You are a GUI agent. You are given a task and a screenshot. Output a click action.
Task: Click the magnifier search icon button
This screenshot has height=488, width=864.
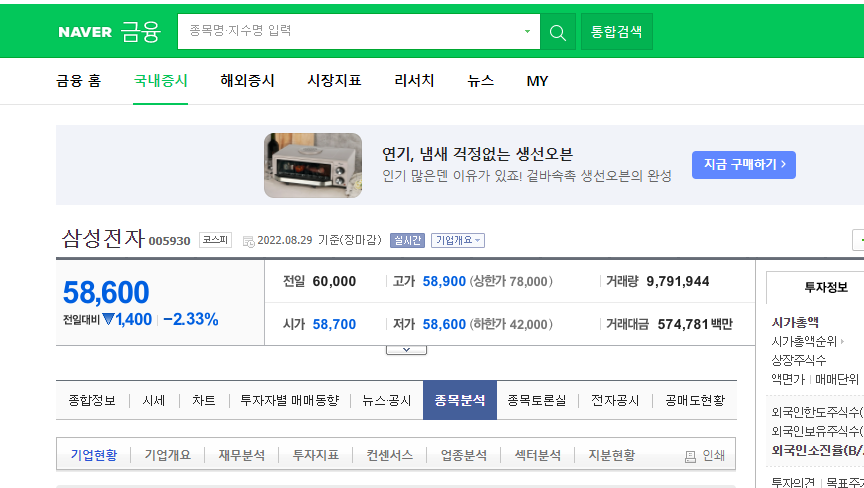558,32
